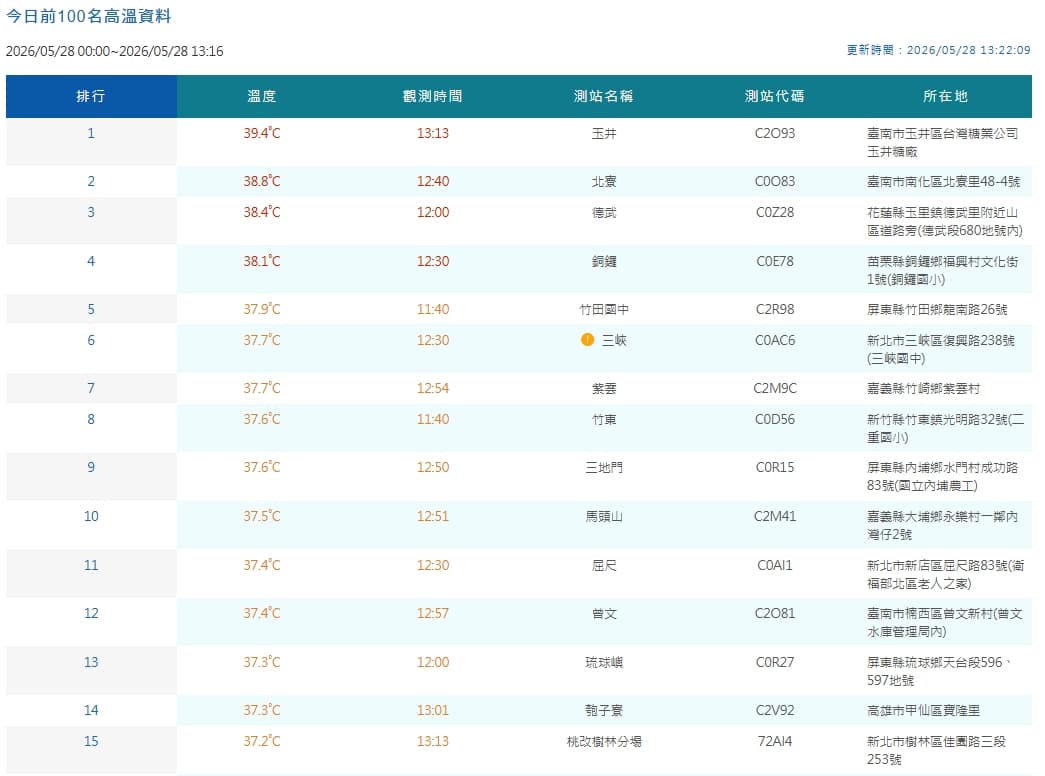Click the 37.5°C temperature value
This screenshot has width=1045, height=776.
[x=262, y=517]
